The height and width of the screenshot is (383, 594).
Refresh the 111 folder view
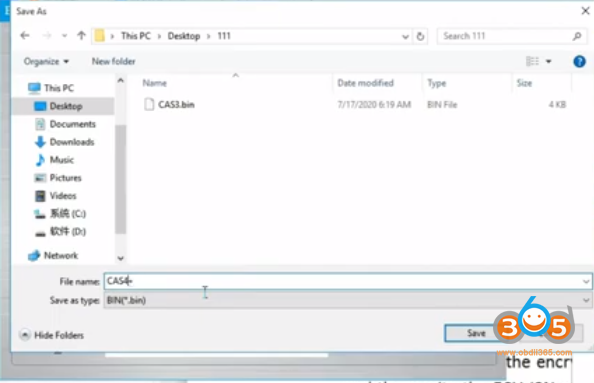pos(420,36)
